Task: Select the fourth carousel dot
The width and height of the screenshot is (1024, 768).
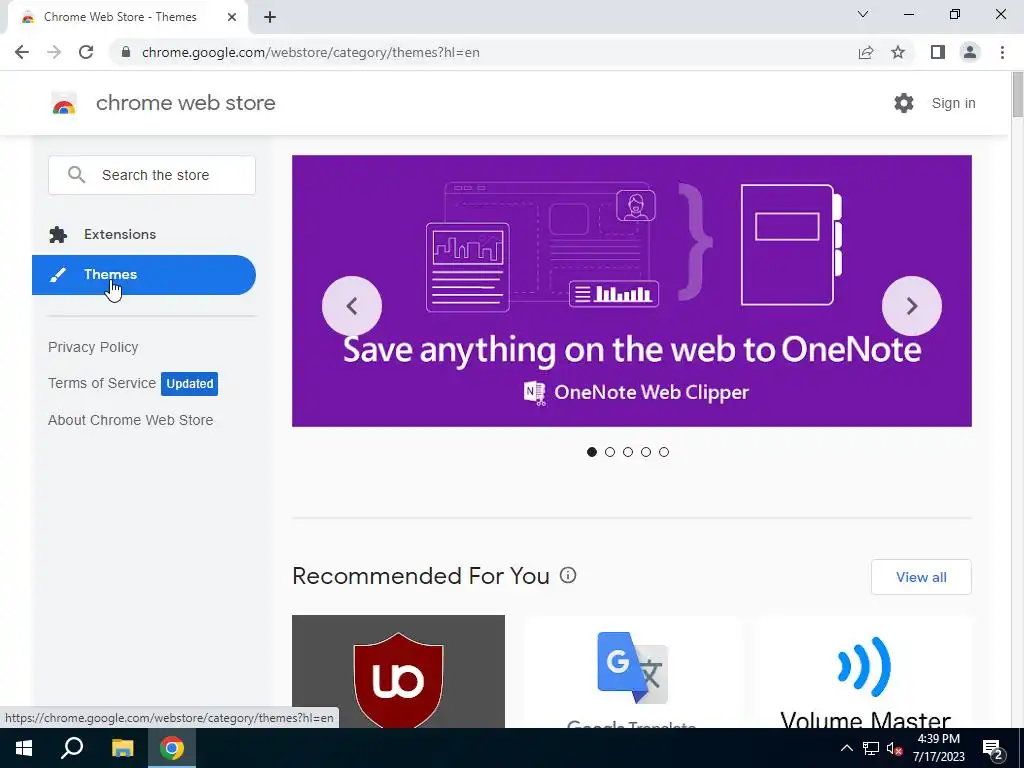Action: click(x=646, y=452)
